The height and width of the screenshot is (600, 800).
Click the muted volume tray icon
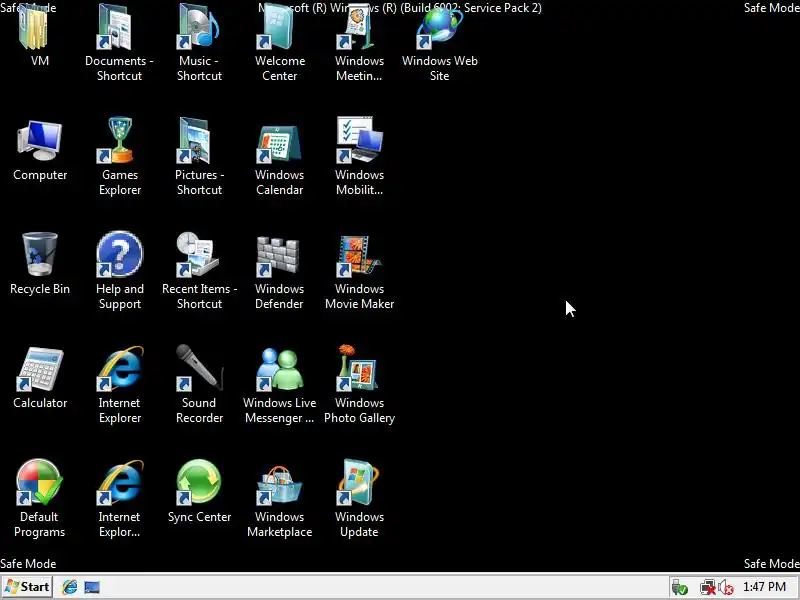(726, 588)
